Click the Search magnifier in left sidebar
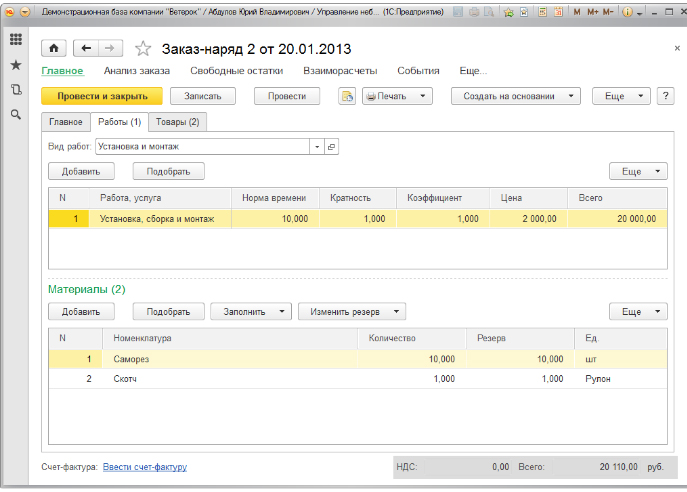The height and width of the screenshot is (492, 687). coord(15,115)
